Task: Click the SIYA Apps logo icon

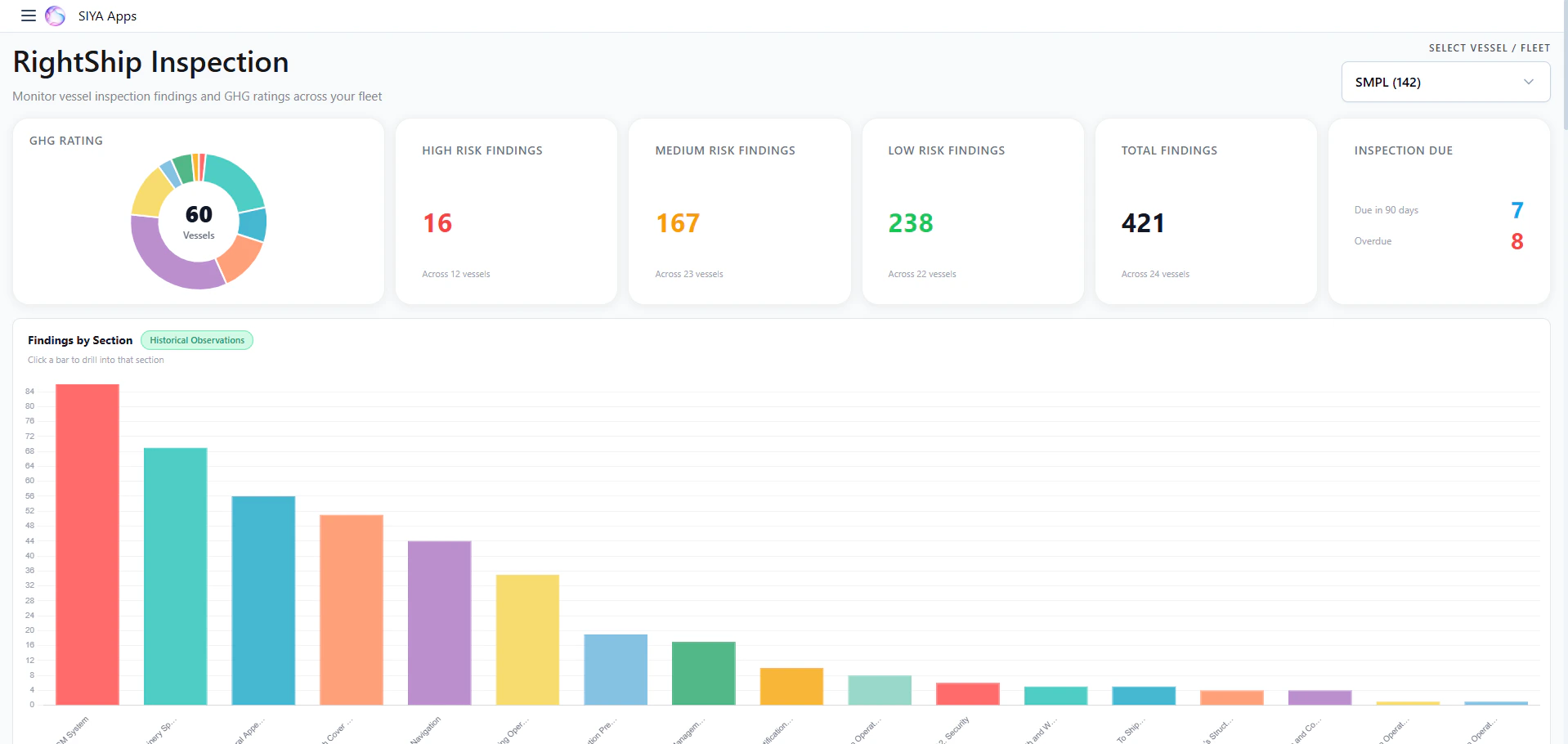Action: click(x=55, y=16)
